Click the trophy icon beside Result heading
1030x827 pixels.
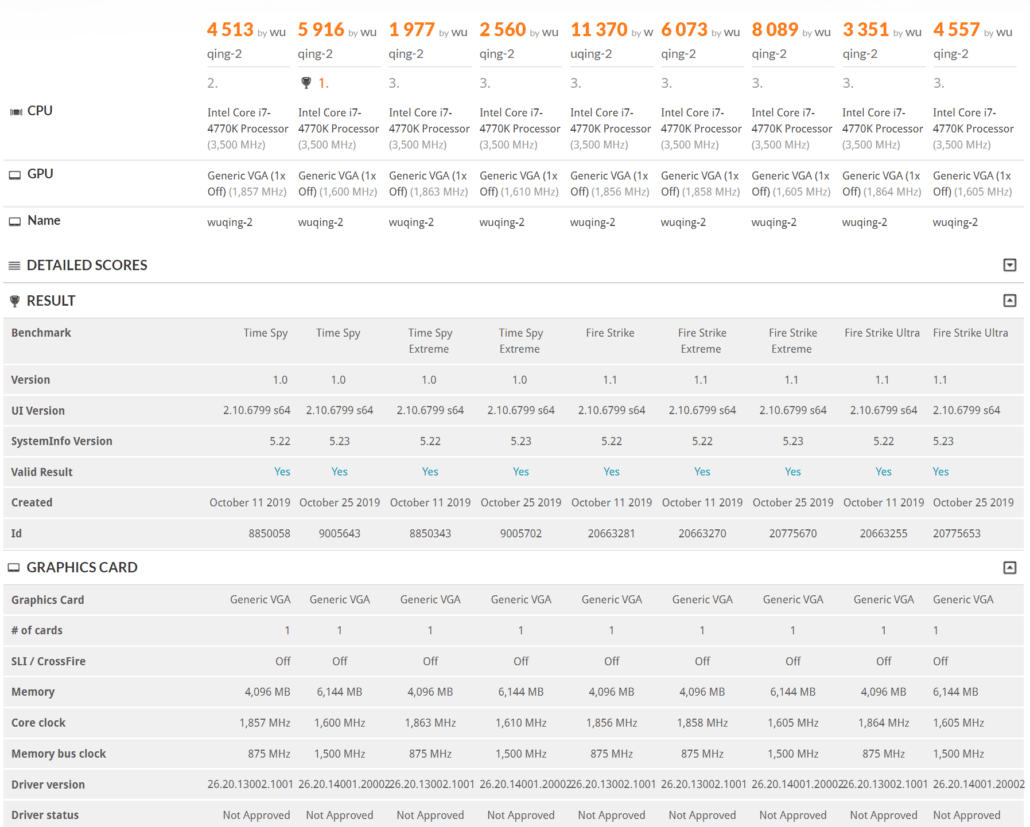click(x=14, y=301)
